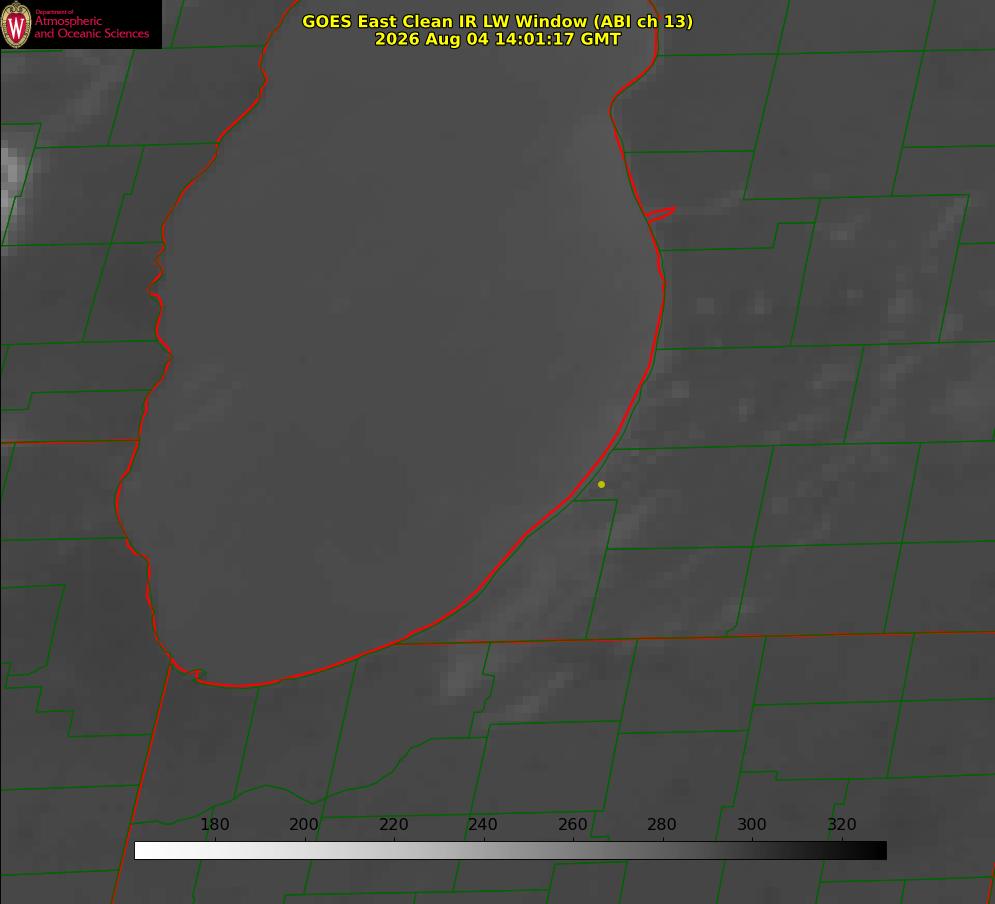This screenshot has height=904, width=995.
Task: Click the 220 label on the colorbar
Action: [393, 824]
